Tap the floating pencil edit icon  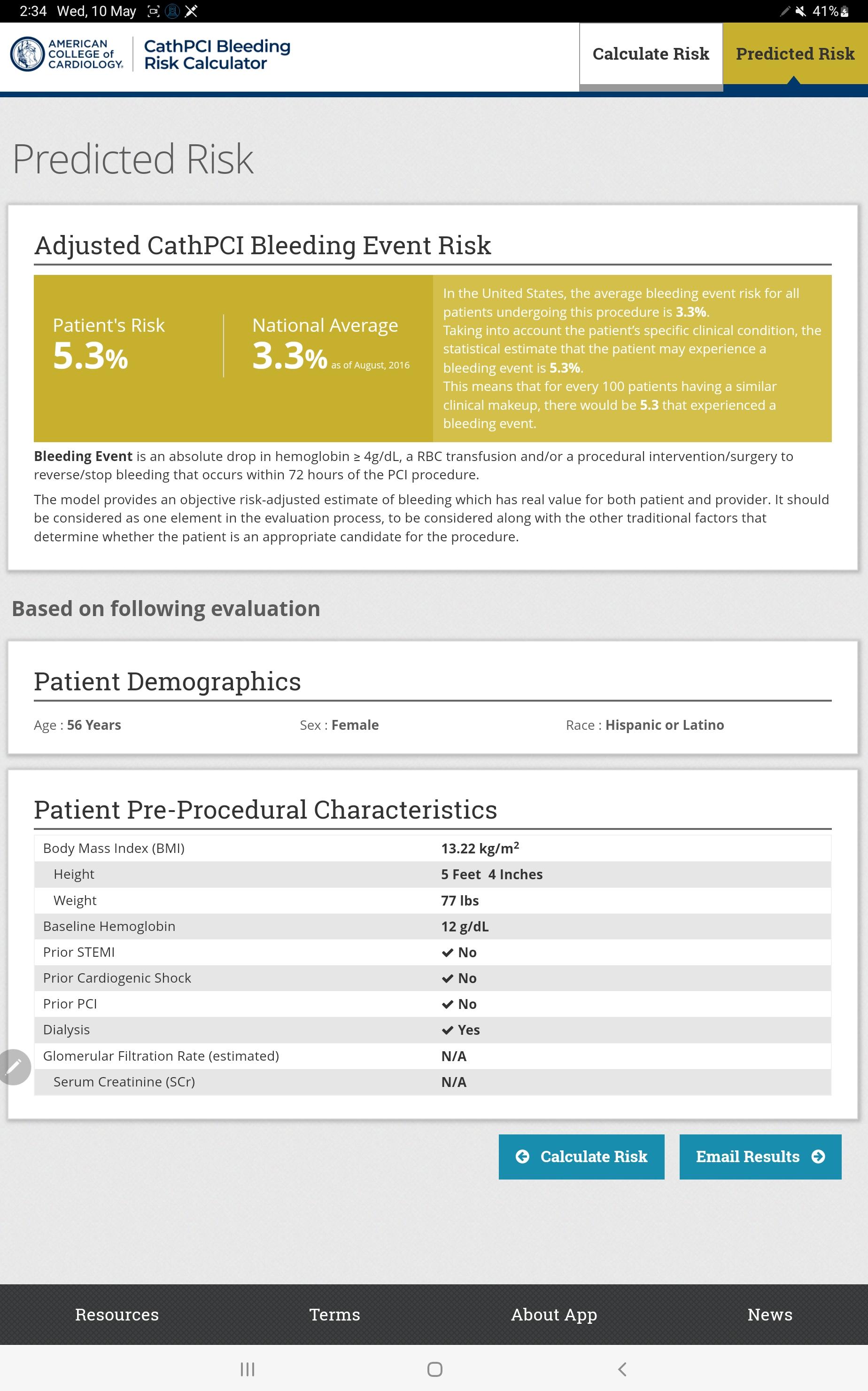[14, 1067]
